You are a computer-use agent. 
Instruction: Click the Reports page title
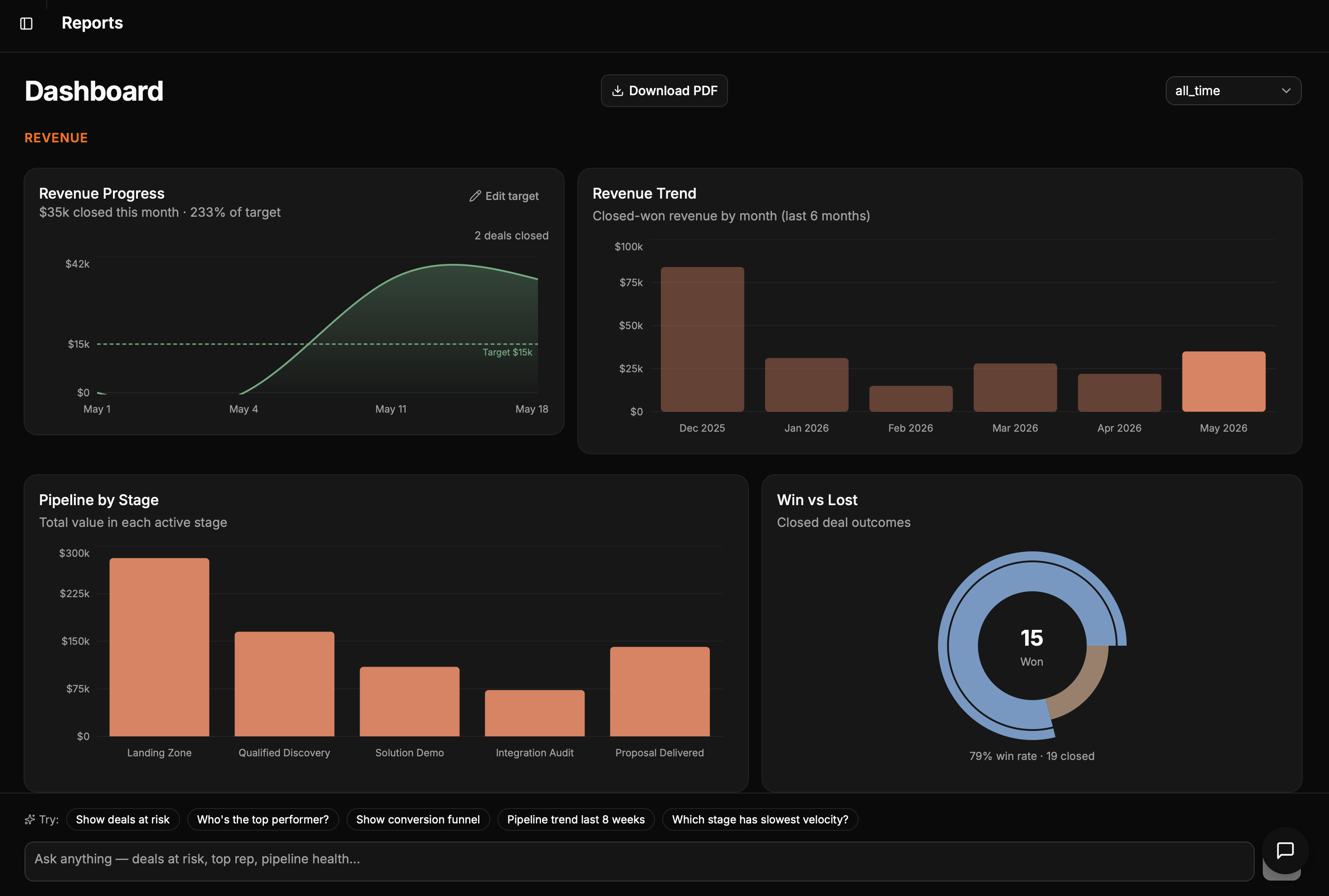(92, 23)
